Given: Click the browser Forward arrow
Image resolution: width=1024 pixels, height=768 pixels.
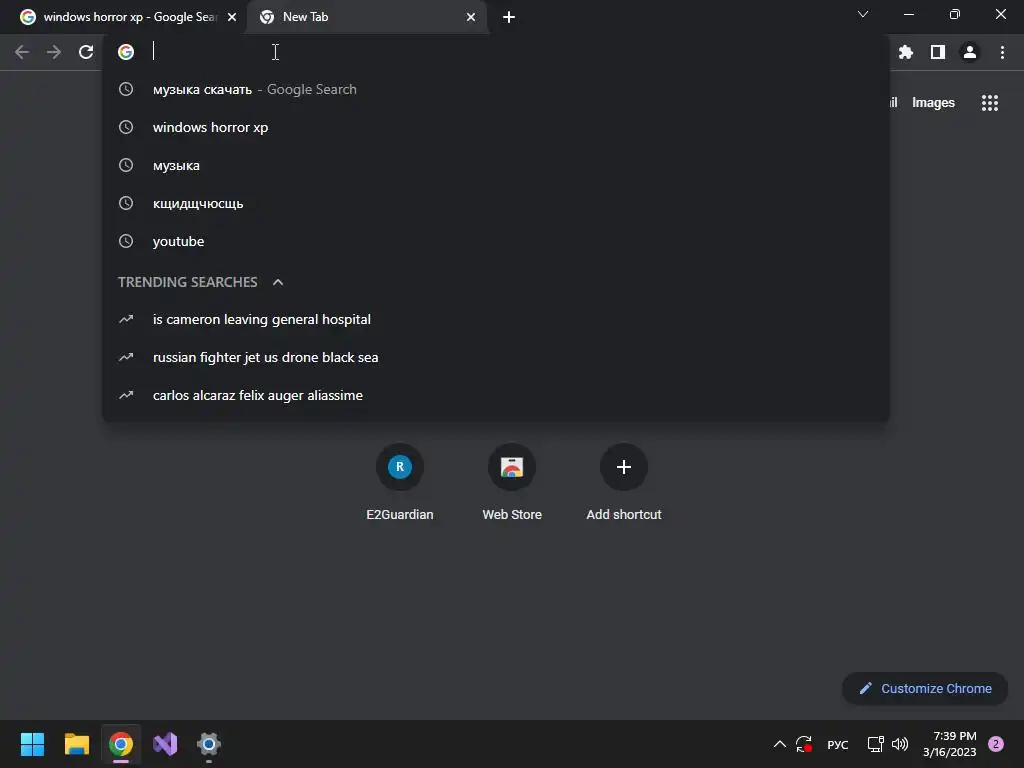Looking at the screenshot, I should [54, 52].
